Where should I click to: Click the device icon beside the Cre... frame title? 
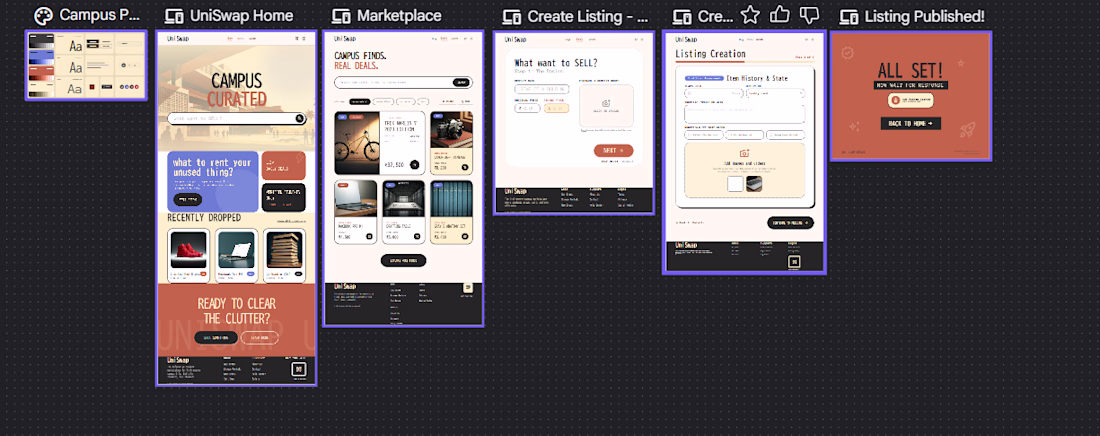click(x=682, y=16)
